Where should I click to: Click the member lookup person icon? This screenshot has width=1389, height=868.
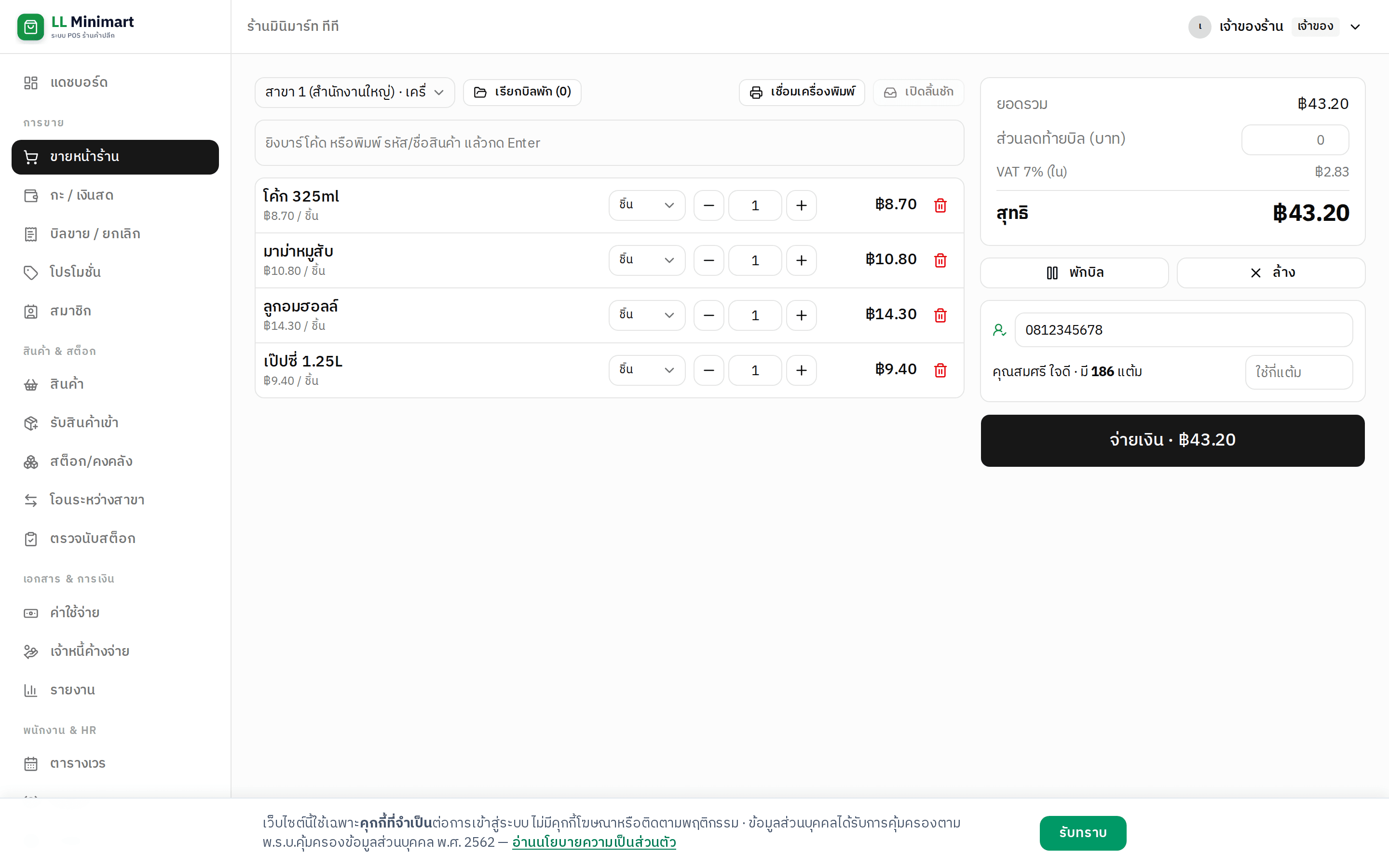pos(999,330)
